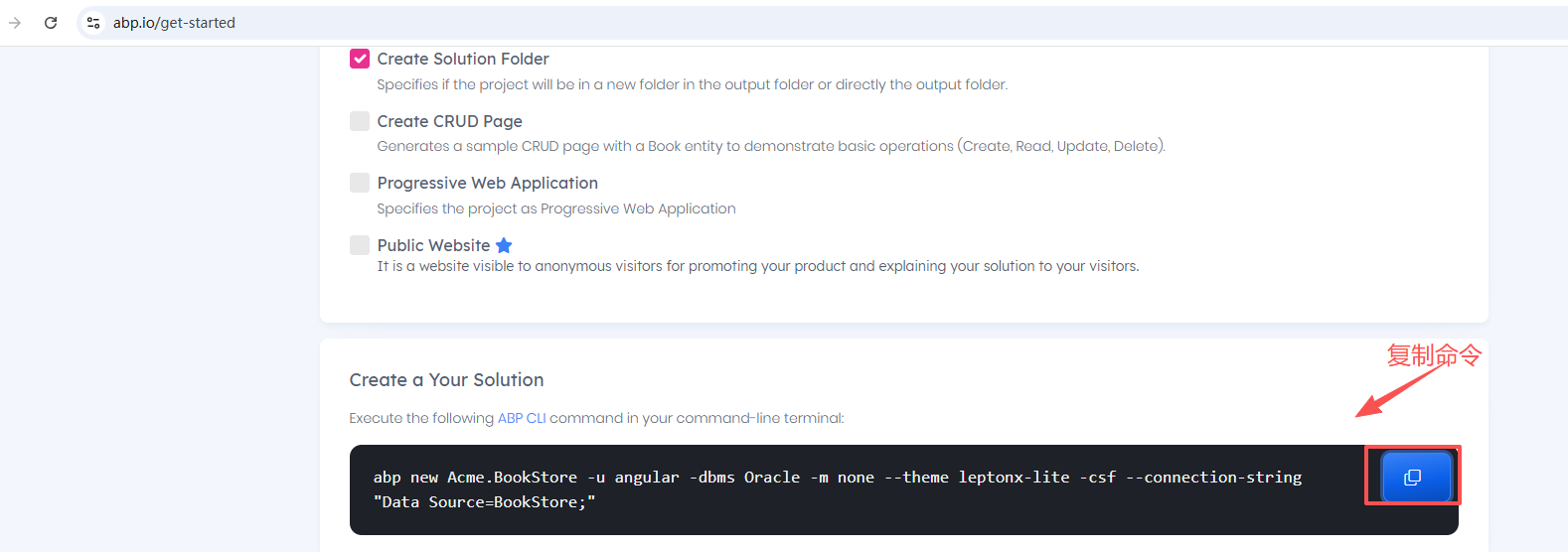Click the Create Solution Folder label
The height and width of the screenshot is (552, 1568).
(463, 59)
